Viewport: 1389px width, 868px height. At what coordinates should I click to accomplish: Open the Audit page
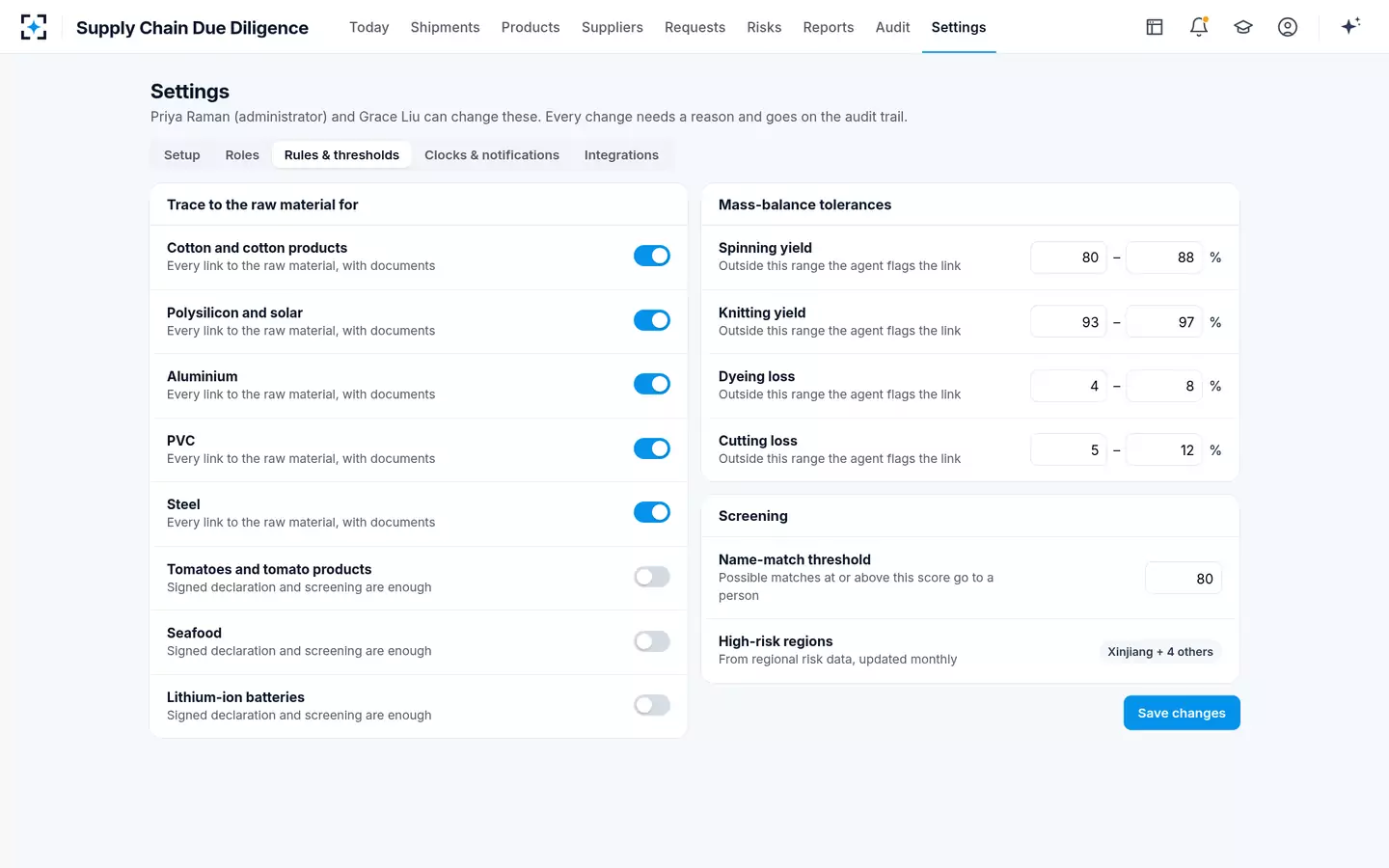point(892,27)
